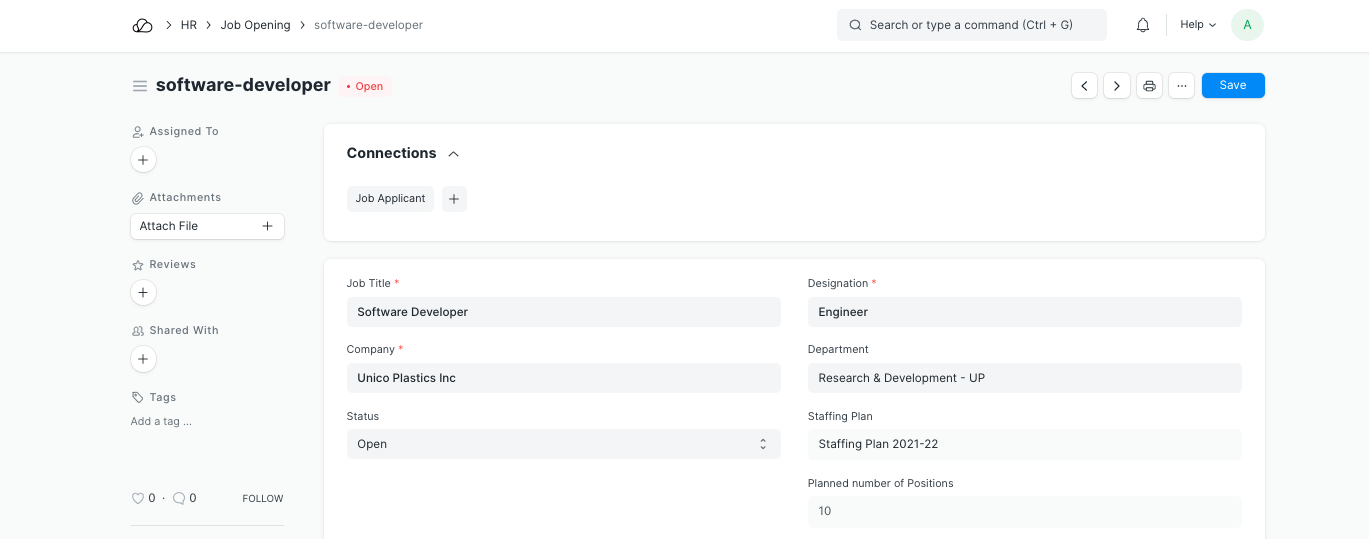Click the Save button
Image resolution: width=1369 pixels, height=539 pixels.
pos(1232,86)
